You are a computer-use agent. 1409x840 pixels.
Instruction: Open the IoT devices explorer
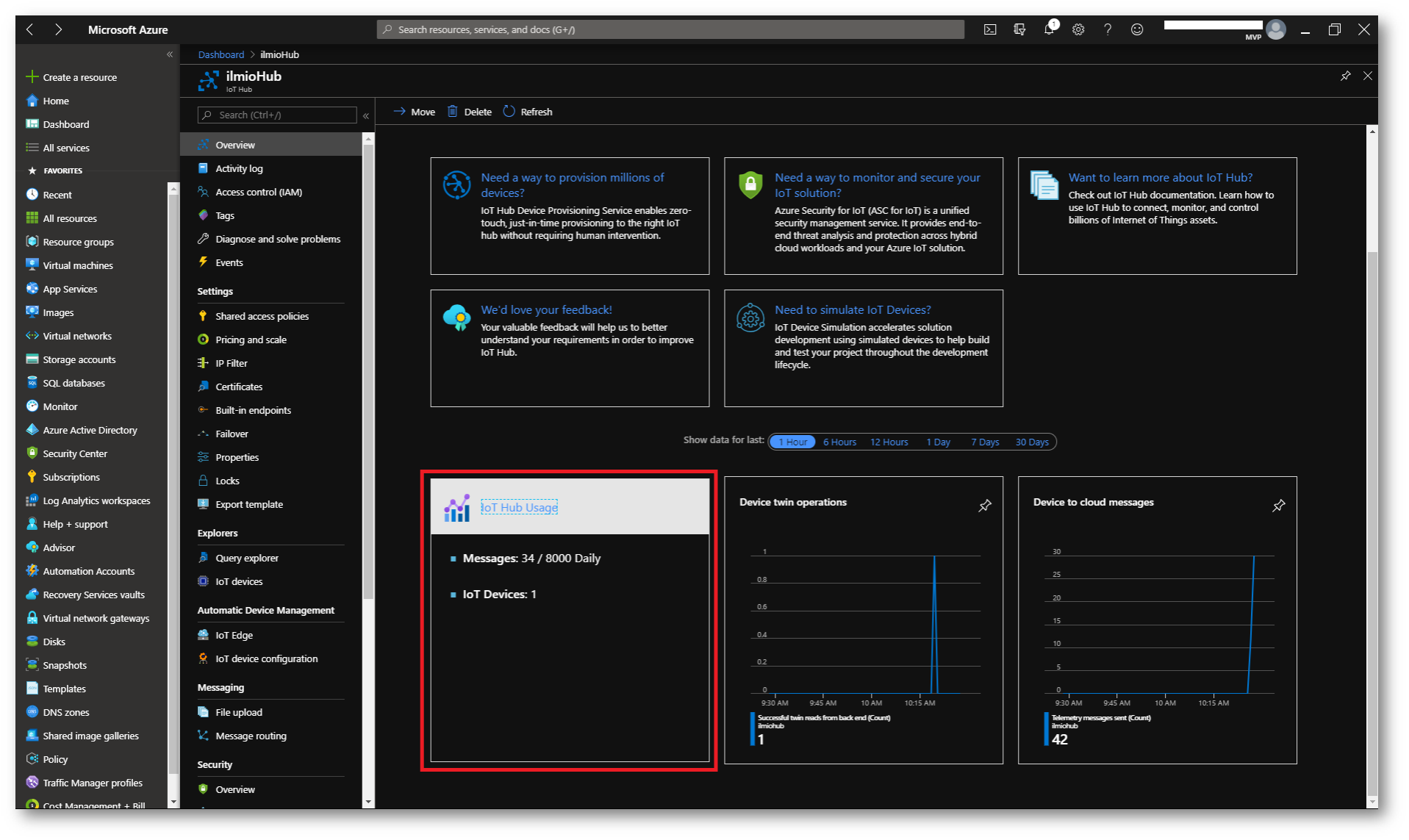tap(239, 582)
